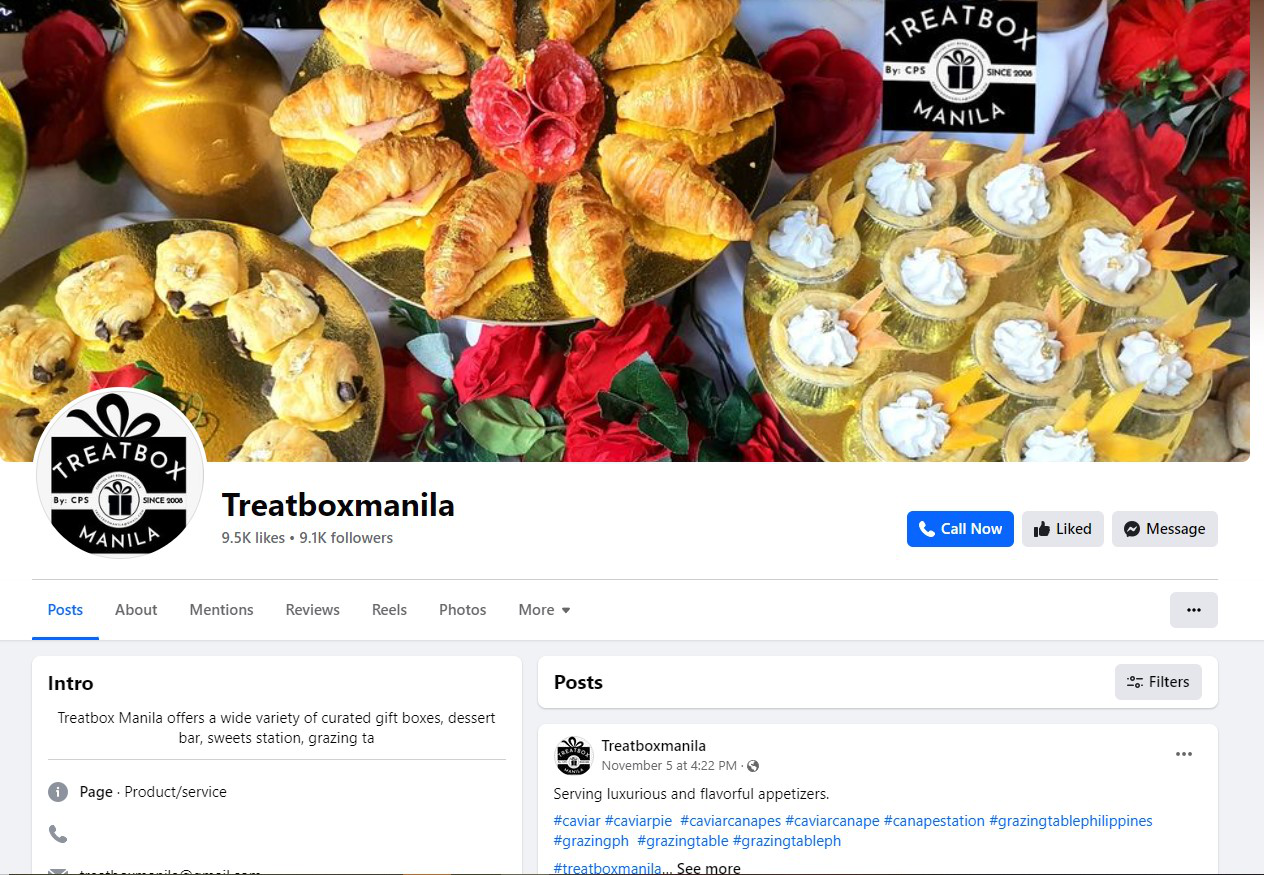The image size is (1264, 875).
Task: View the Photos tab
Action: click(x=462, y=610)
